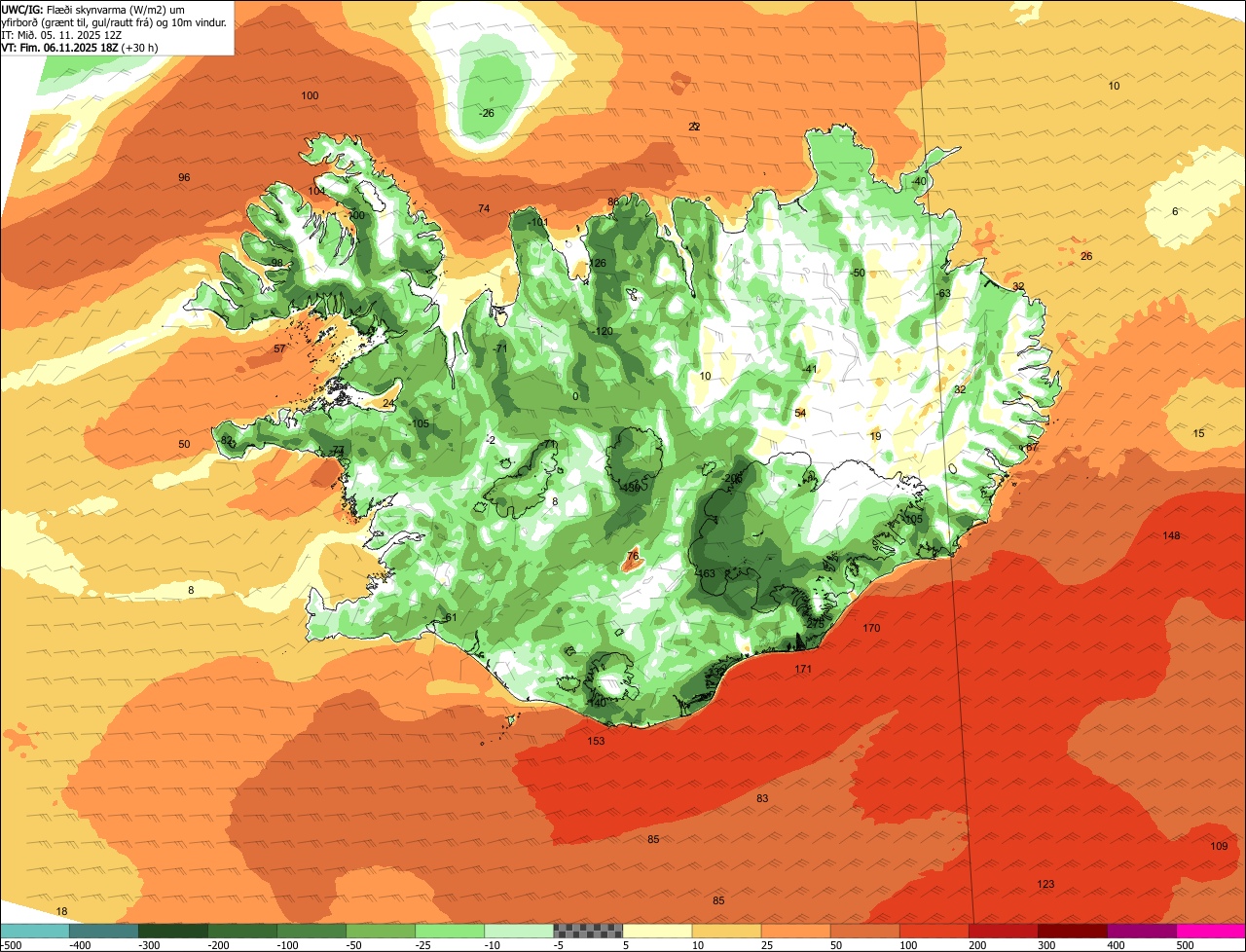
Task: Pick the purple 400 to 500 legend swatch
Action: click(x=1141, y=931)
